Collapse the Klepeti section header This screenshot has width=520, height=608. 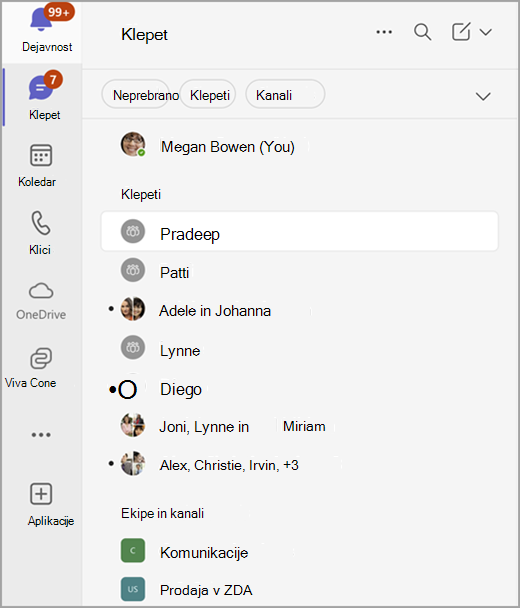click(x=141, y=194)
